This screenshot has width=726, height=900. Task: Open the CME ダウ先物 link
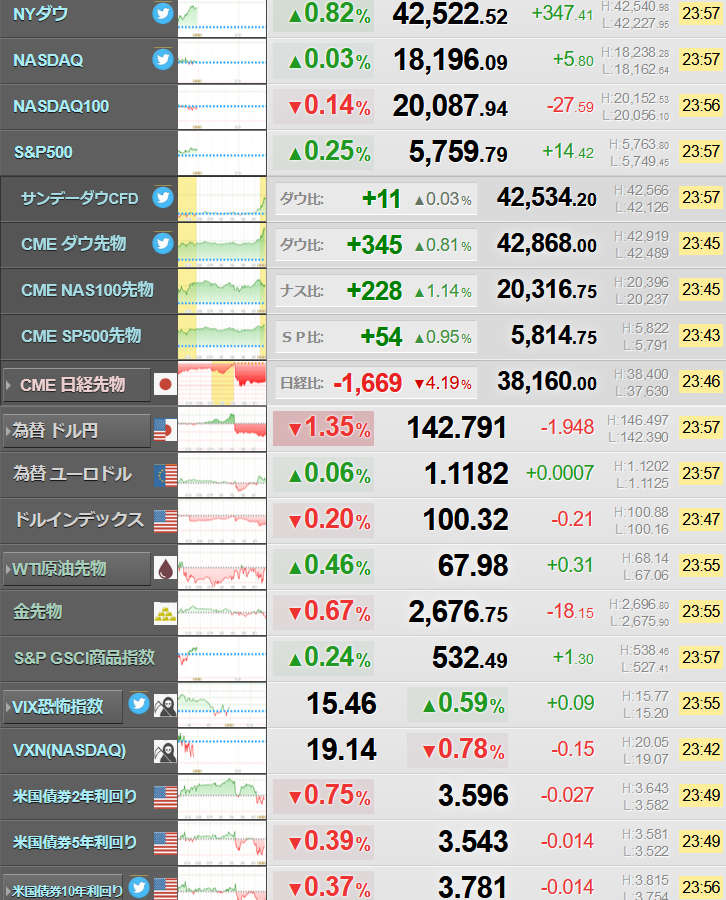(x=73, y=244)
